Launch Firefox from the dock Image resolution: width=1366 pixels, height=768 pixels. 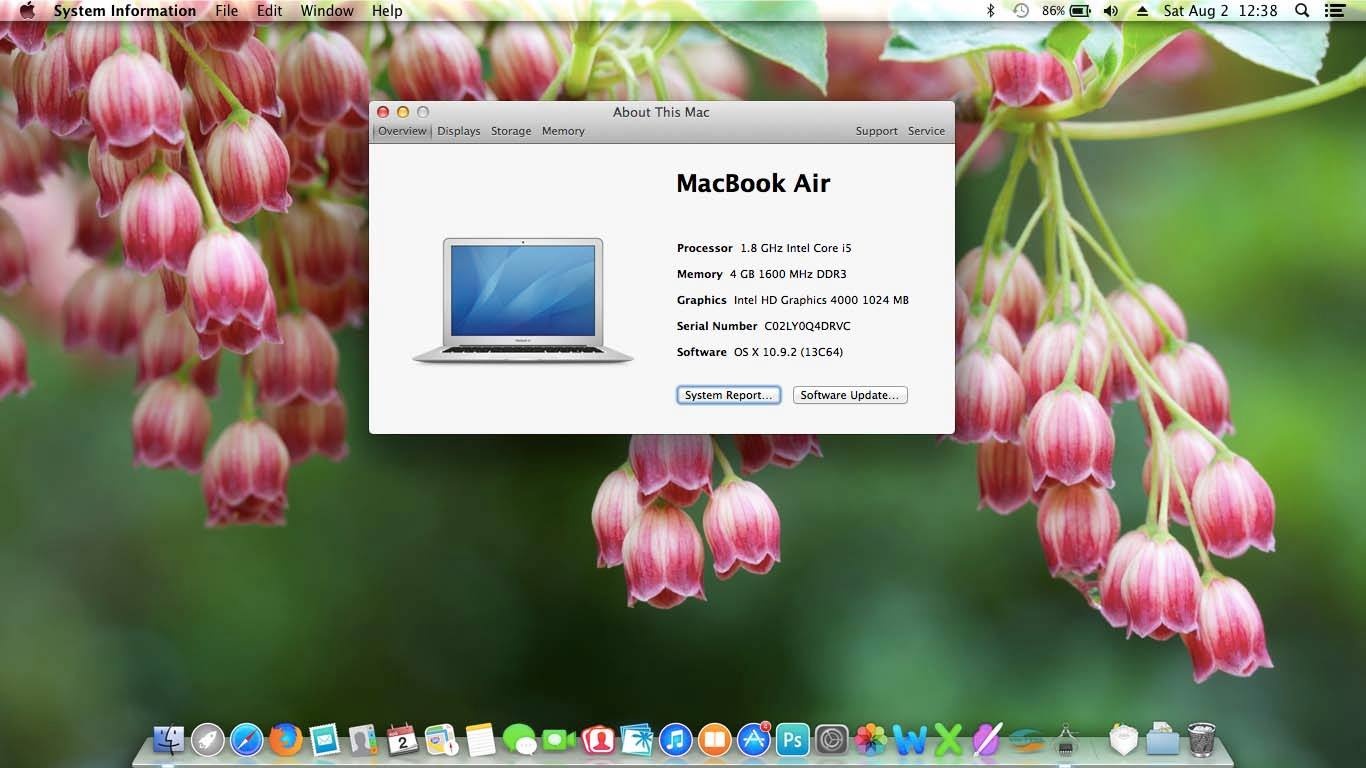285,740
